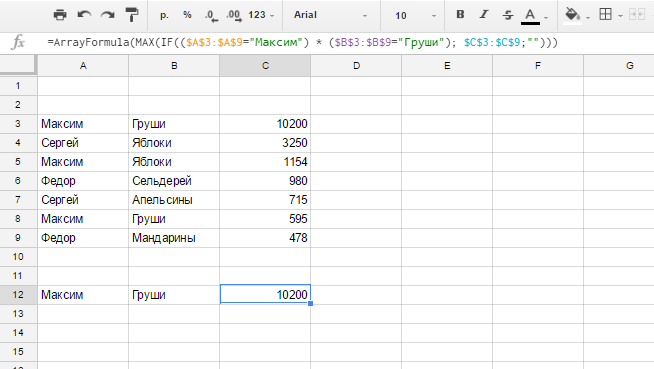654x369 pixels.
Task: Click cell B3 with Груши
Action: (x=174, y=124)
